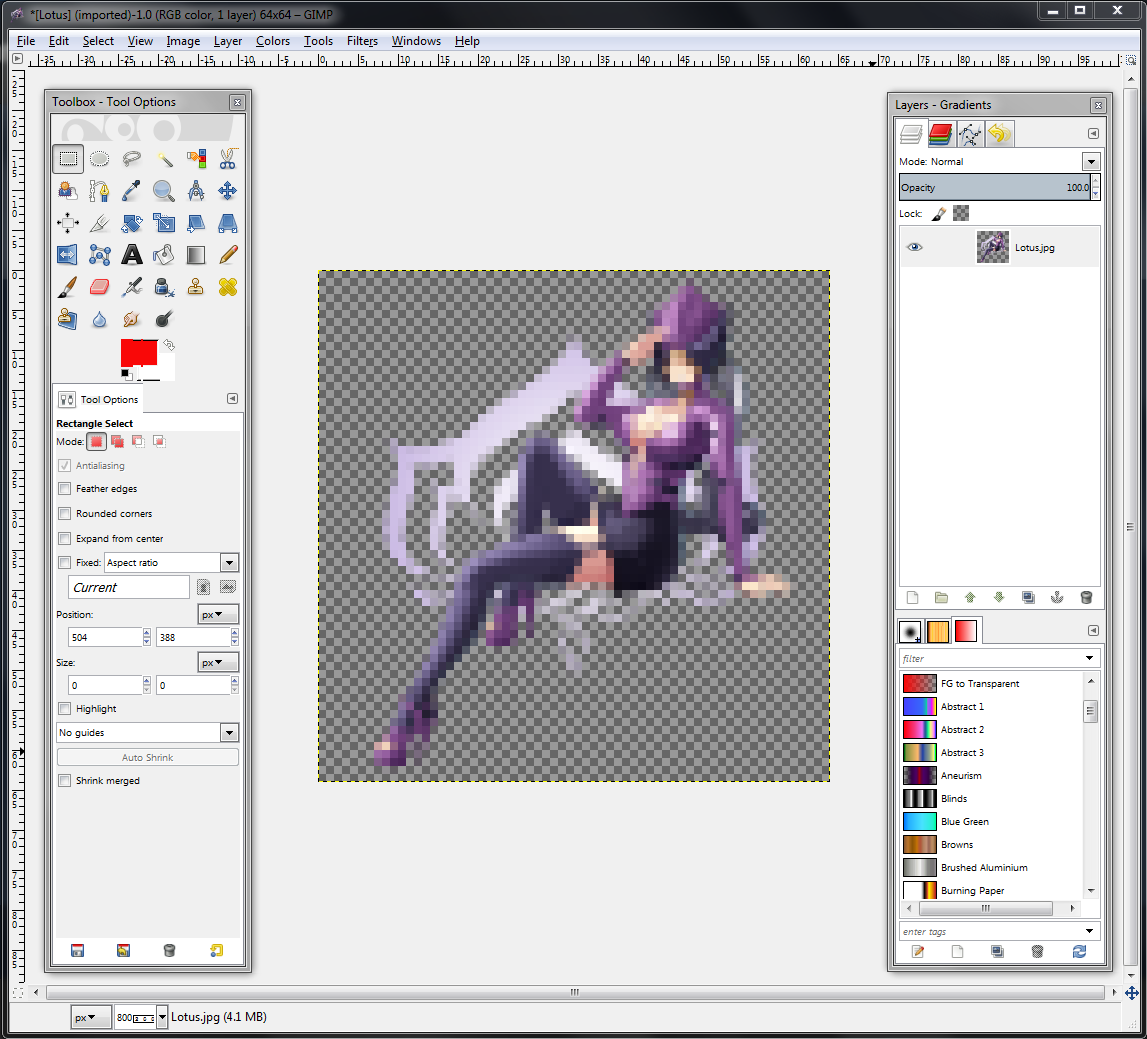The image size is (1147, 1039).
Task: Click the Position X field showing 504
Action: [x=105, y=637]
